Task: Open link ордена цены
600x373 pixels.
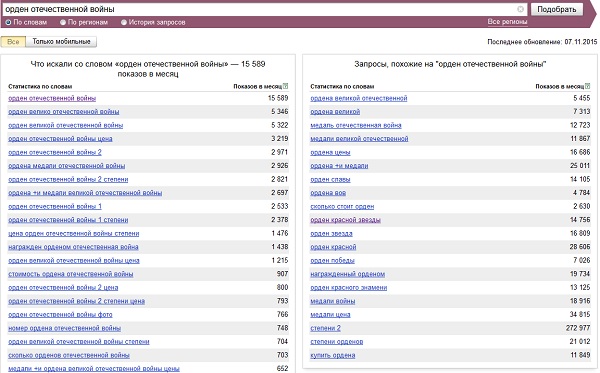Action: click(x=330, y=152)
